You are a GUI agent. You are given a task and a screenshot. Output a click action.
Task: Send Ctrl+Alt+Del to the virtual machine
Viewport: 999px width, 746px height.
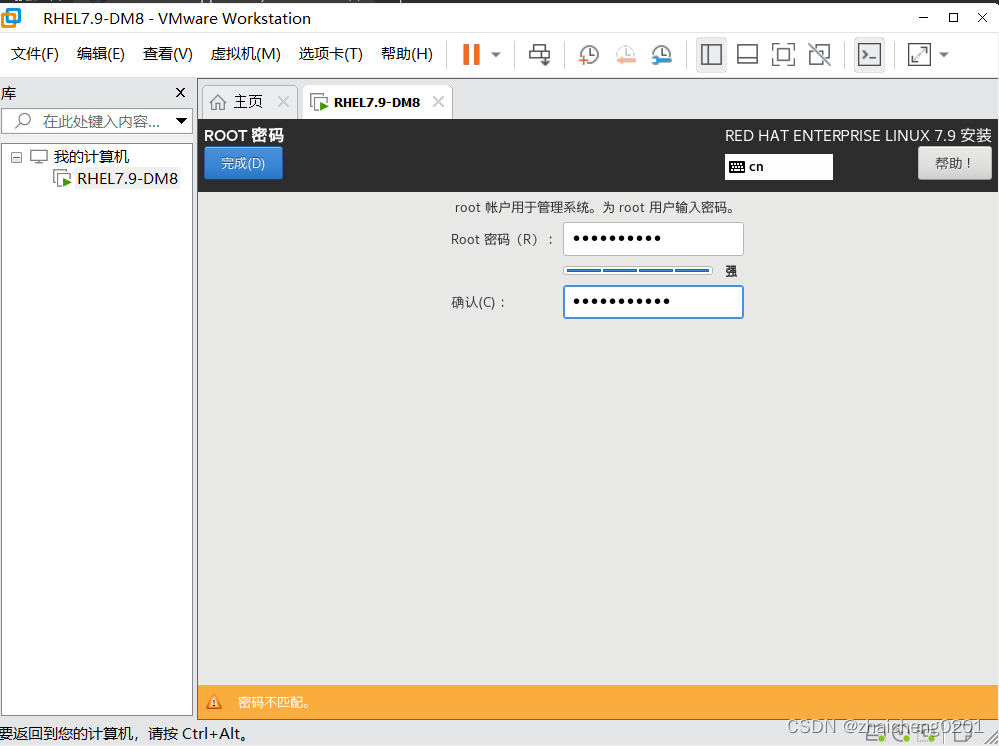tap(539, 55)
